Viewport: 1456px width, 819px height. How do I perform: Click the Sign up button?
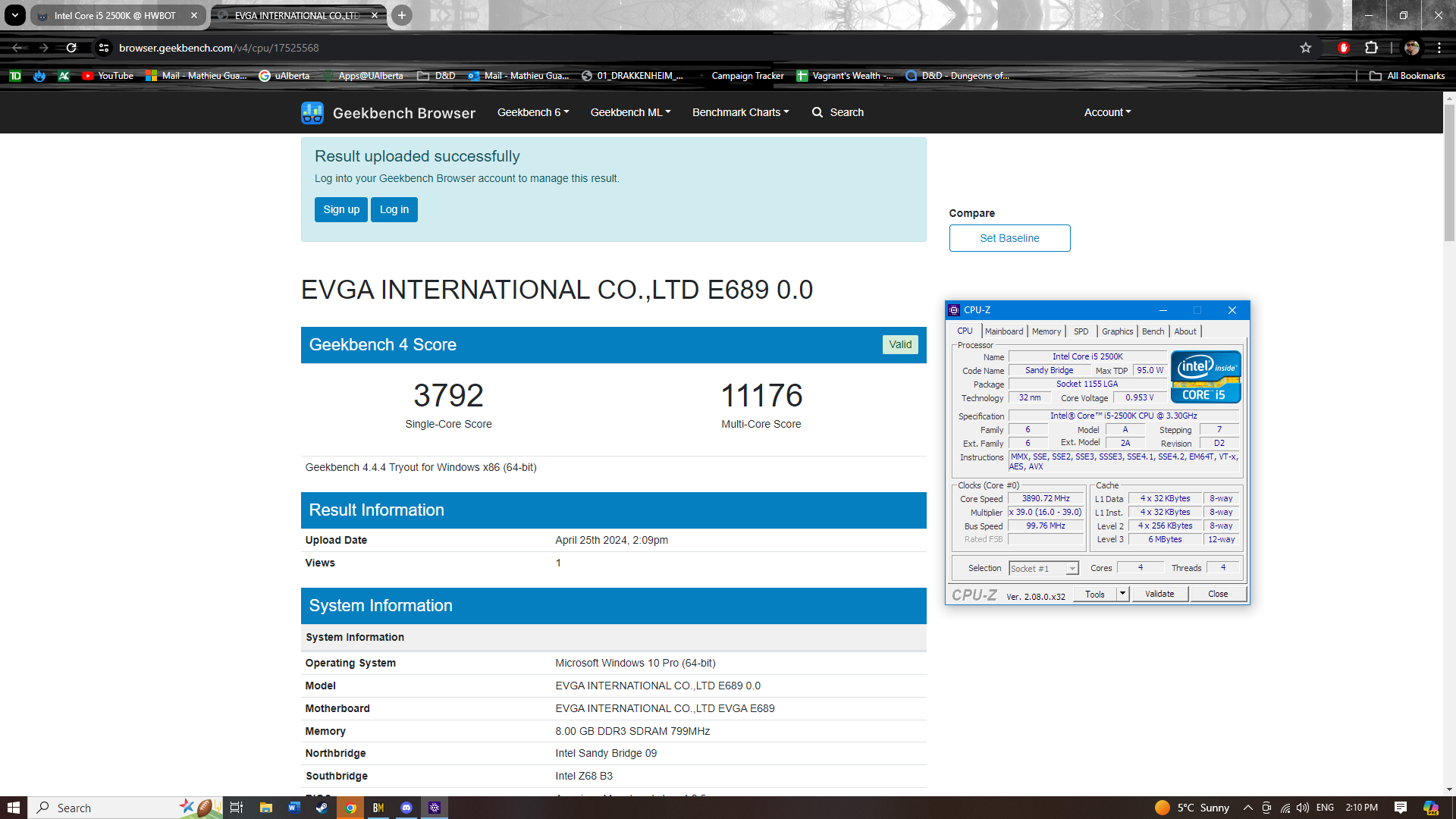(x=341, y=209)
